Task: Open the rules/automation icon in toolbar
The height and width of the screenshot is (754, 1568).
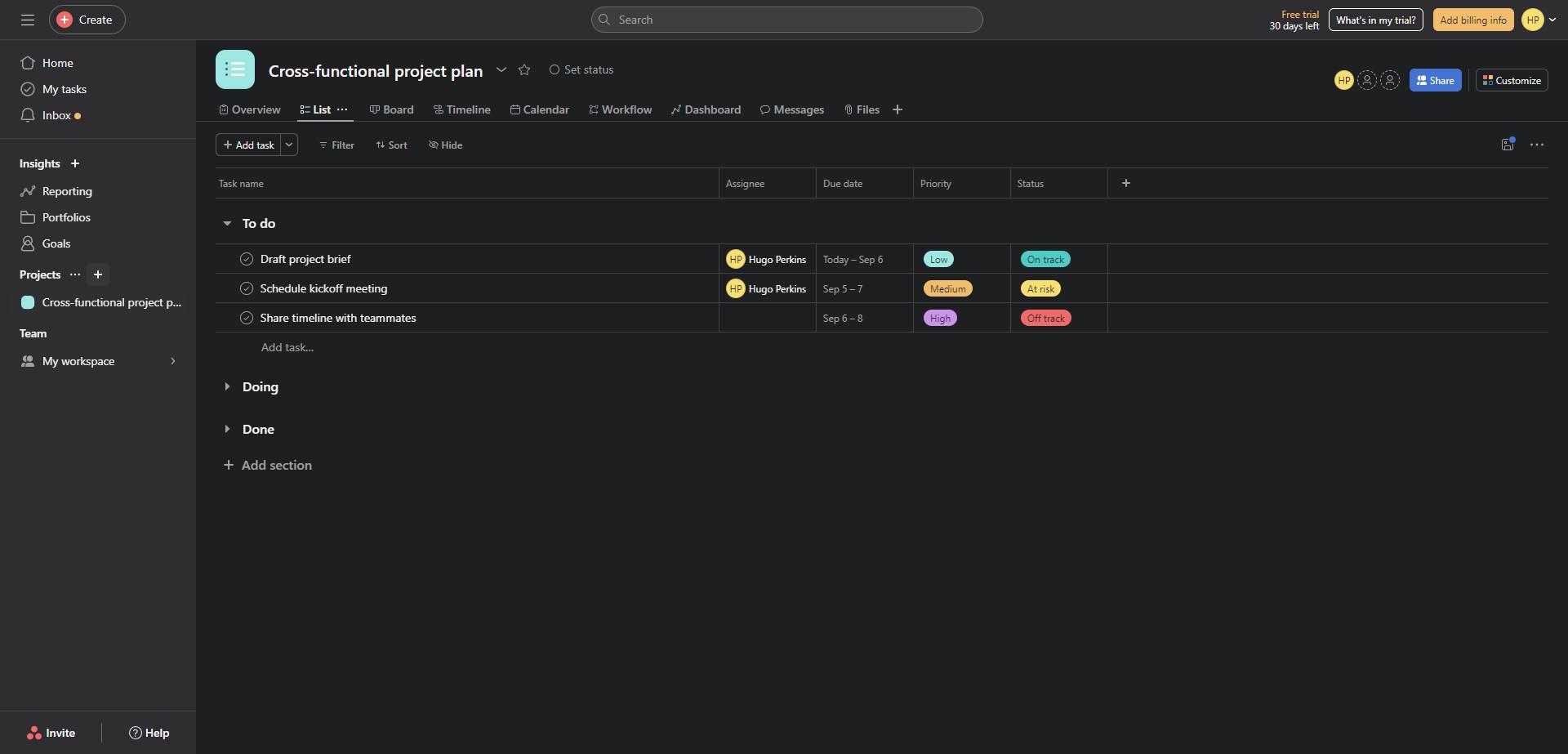Action: (x=1508, y=145)
